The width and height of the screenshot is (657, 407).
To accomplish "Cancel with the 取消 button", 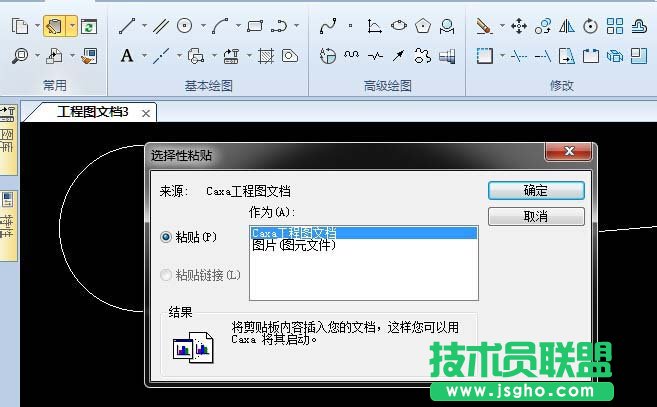I will tap(536, 217).
